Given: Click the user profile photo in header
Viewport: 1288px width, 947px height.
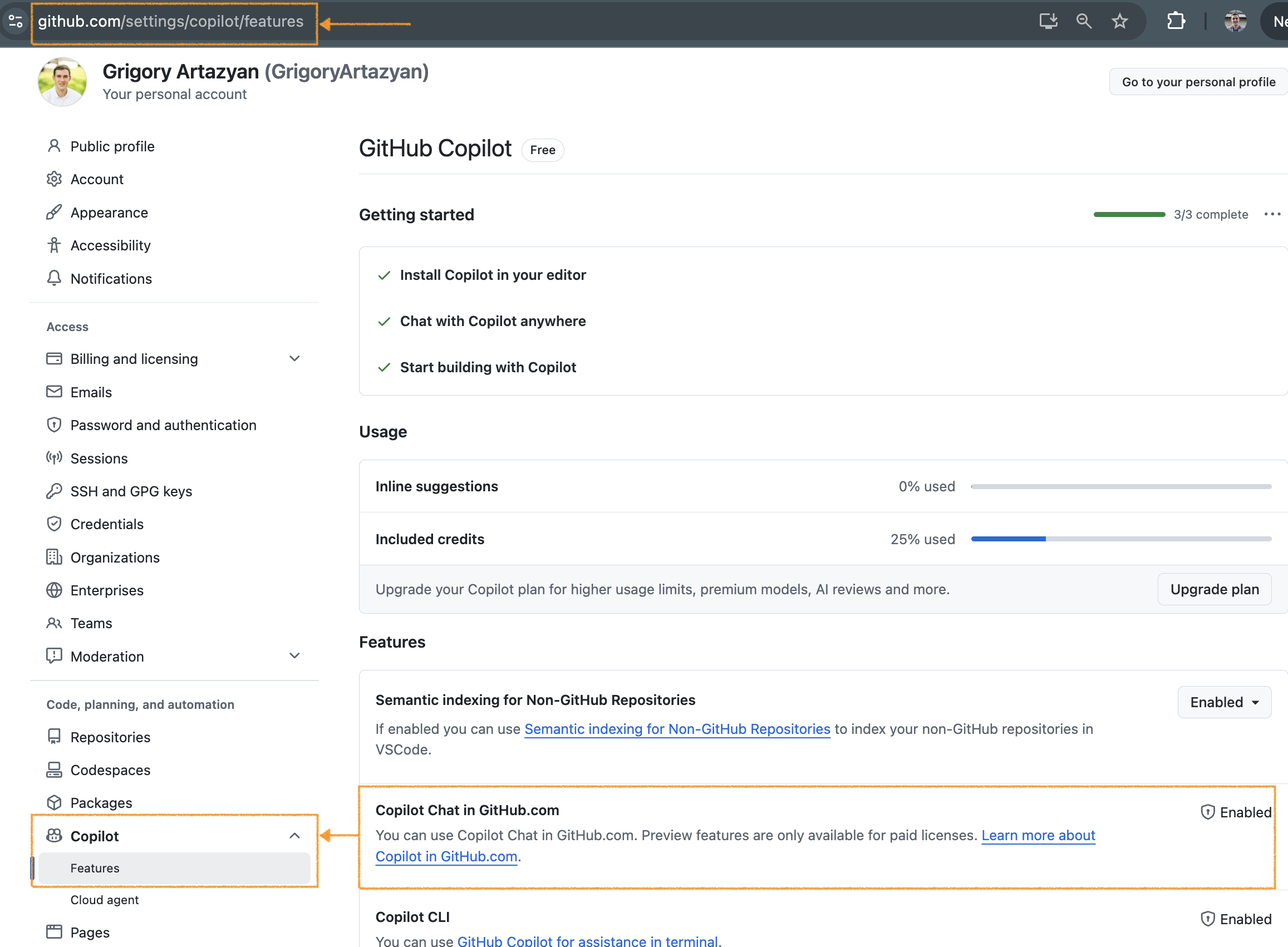Looking at the screenshot, I should tap(62, 81).
